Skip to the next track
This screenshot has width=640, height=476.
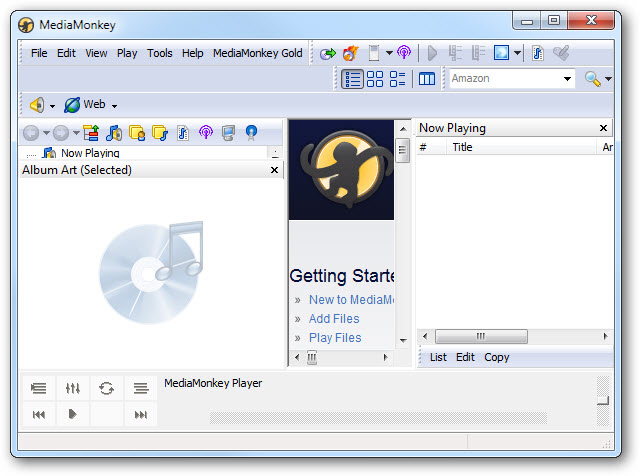tap(141, 414)
